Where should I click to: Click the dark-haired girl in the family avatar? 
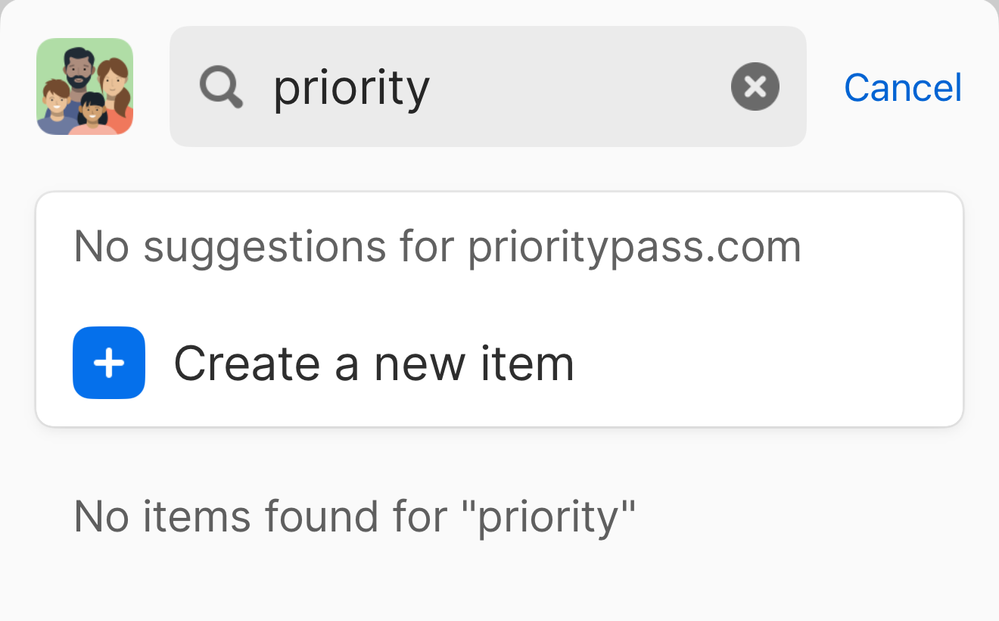(92, 110)
